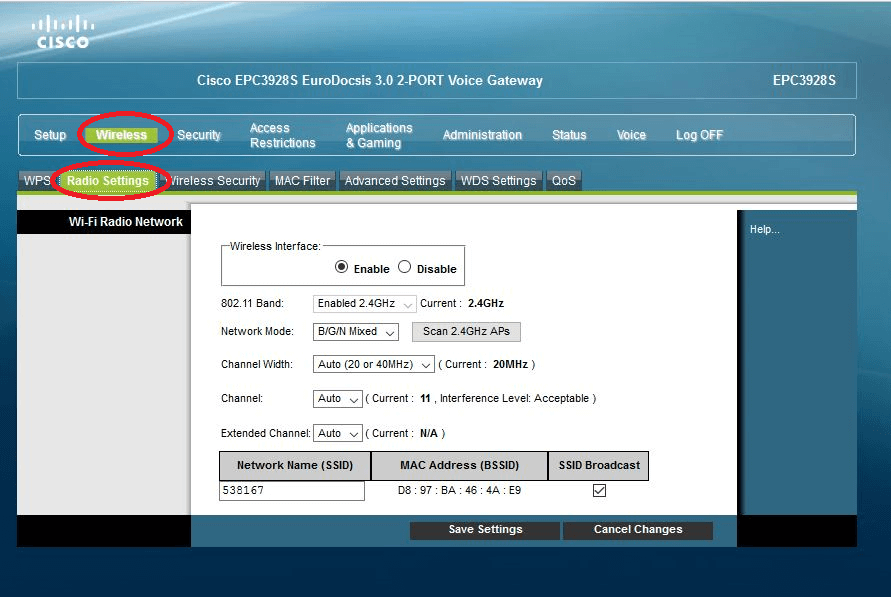Viewport: 891px width, 597px height.
Task: Click the Cancel Changes button
Action: pyautogui.click(x=637, y=530)
